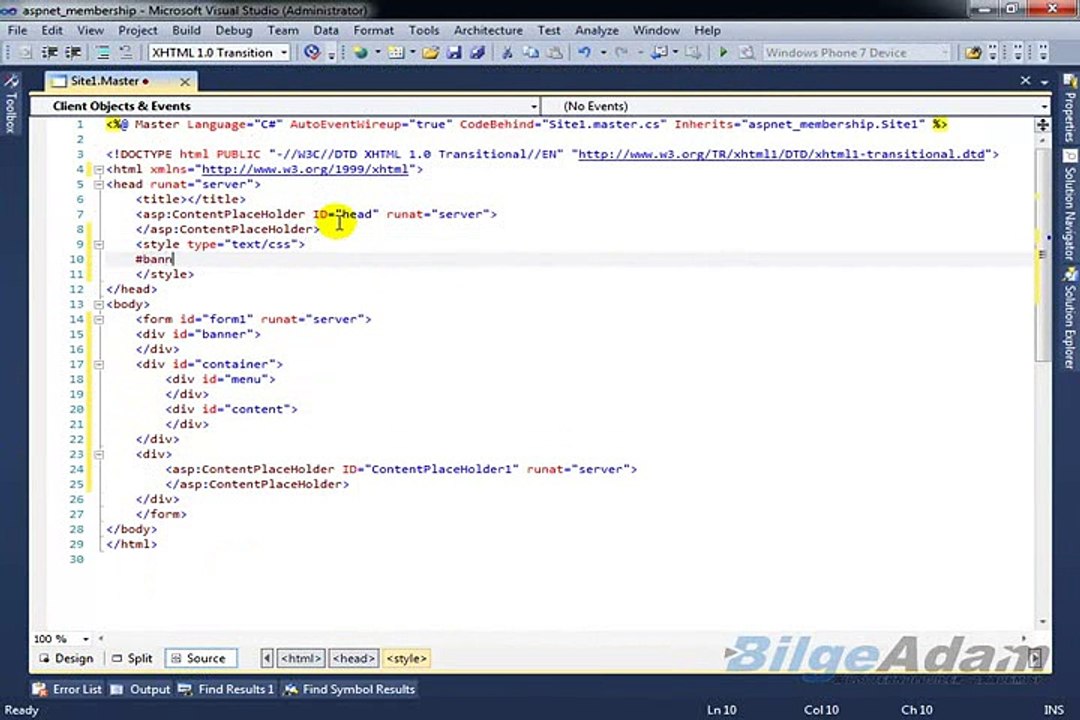Switch to Source view

200,658
